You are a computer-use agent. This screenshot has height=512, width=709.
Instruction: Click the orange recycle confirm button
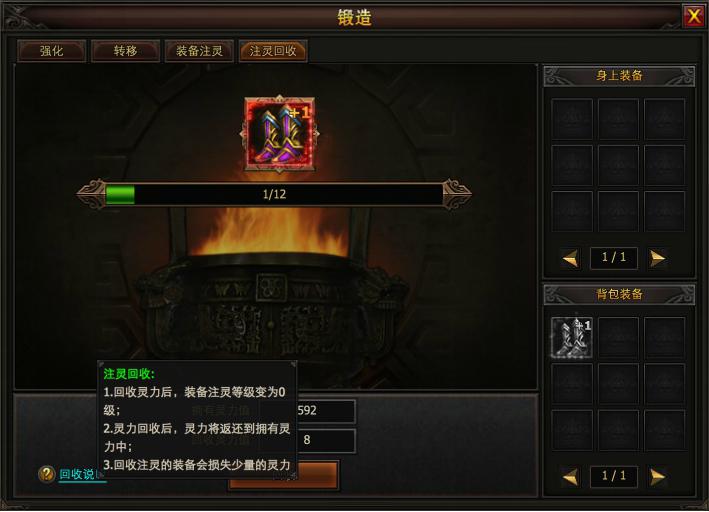click(x=284, y=475)
